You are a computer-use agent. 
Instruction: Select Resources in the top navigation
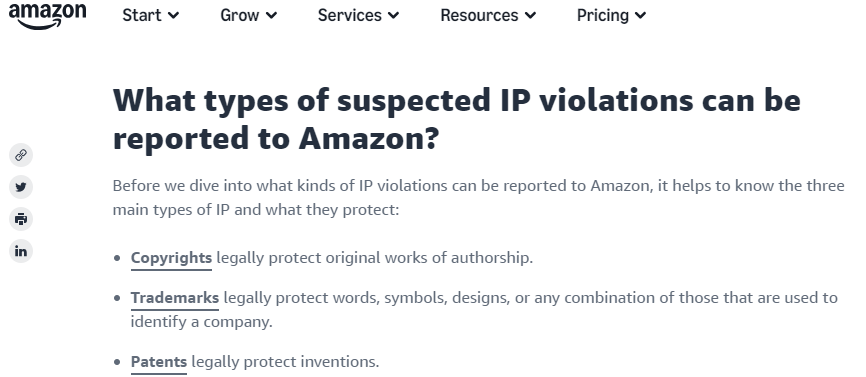[x=488, y=15]
